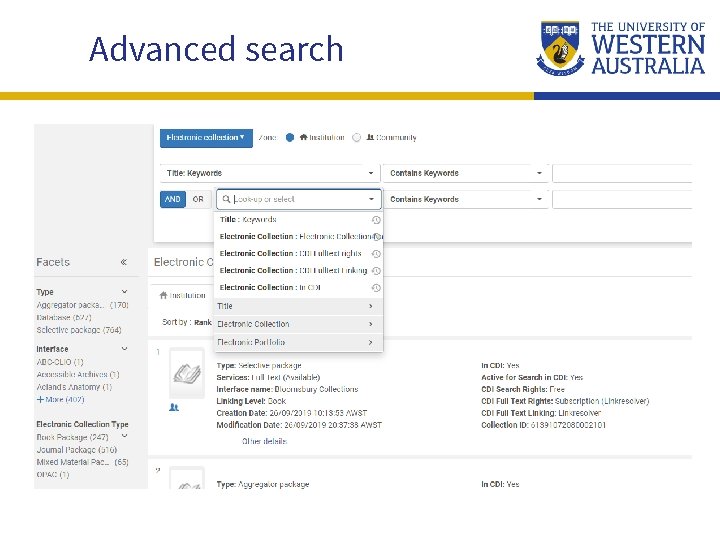Expand the Electronic Collection category in dropdown
The image size is (720, 540).
click(x=298, y=324)
